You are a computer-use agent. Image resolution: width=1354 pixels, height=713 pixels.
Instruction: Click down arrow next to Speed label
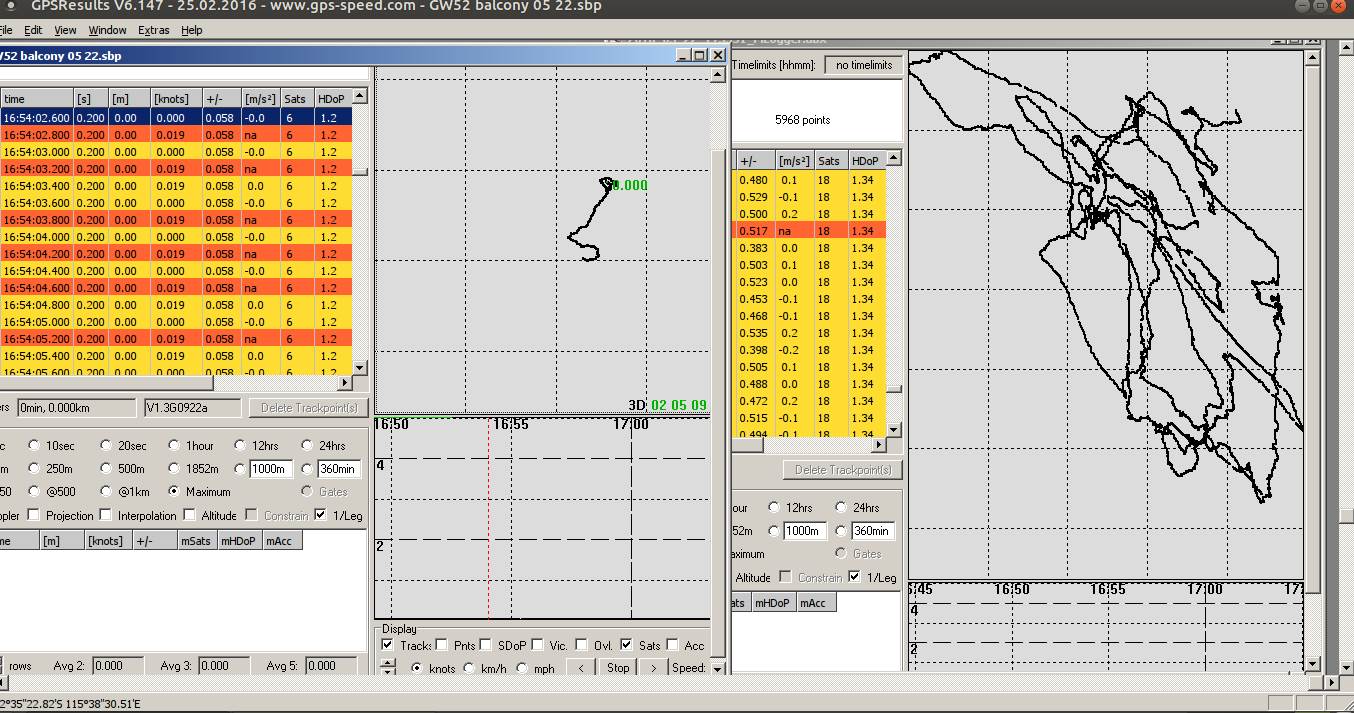coord(717,668)
